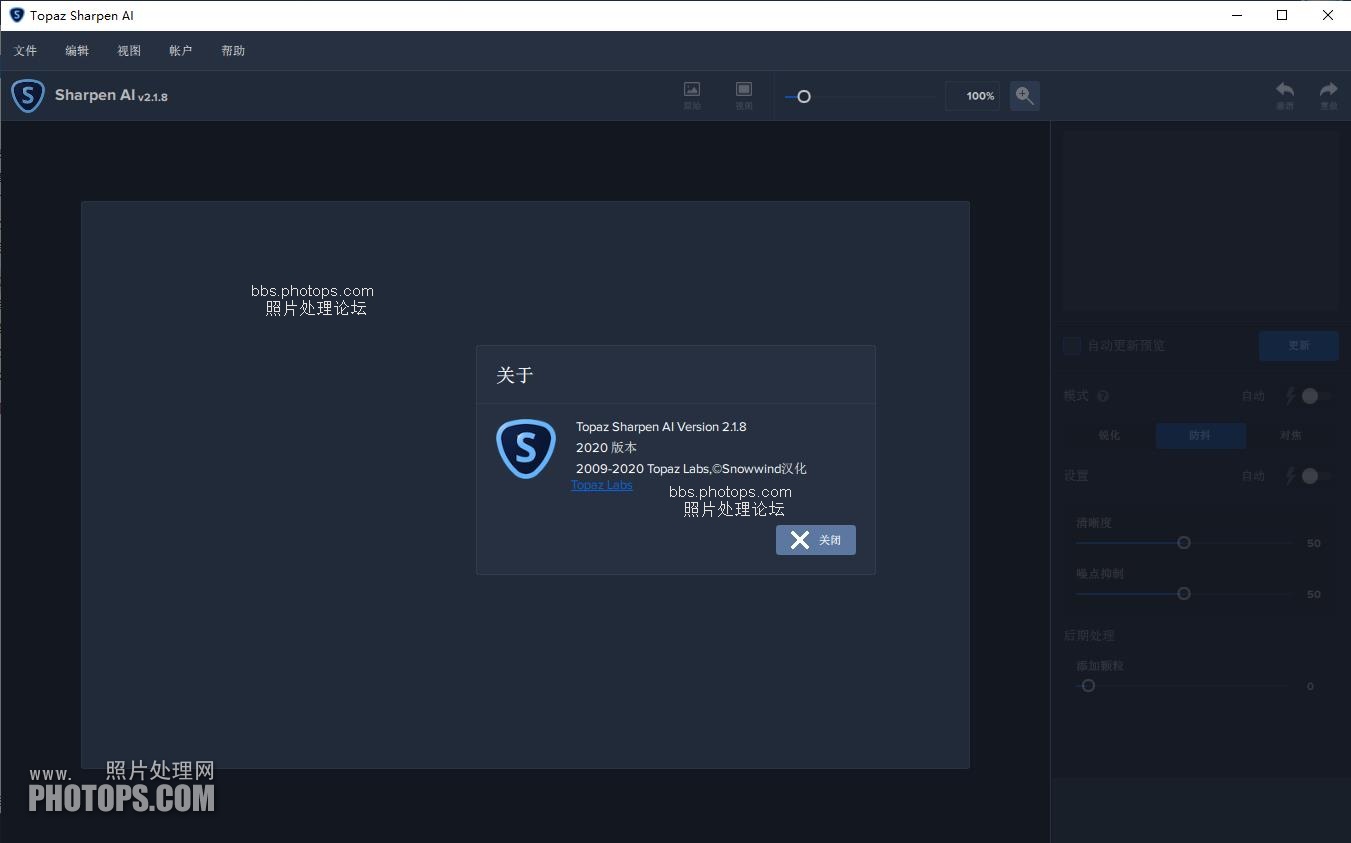Open the 文件 menu

tap(26, 51)
